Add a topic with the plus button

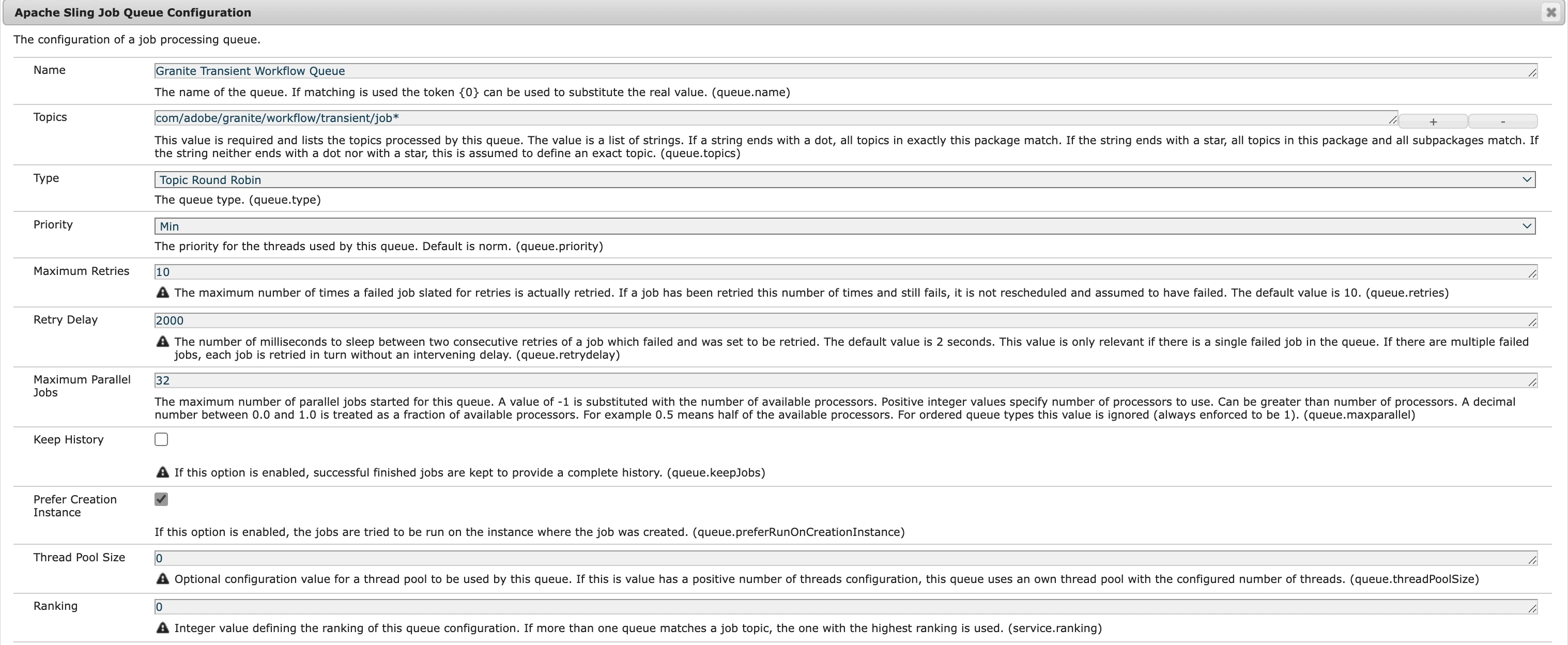1433,121
